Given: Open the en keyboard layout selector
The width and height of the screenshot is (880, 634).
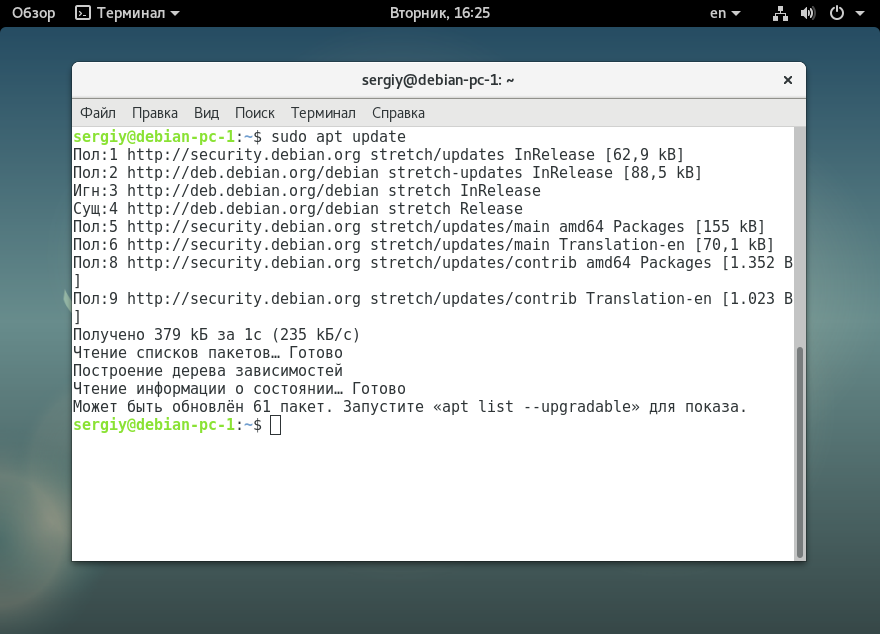Looking at the screenshot, I should 725,13.
